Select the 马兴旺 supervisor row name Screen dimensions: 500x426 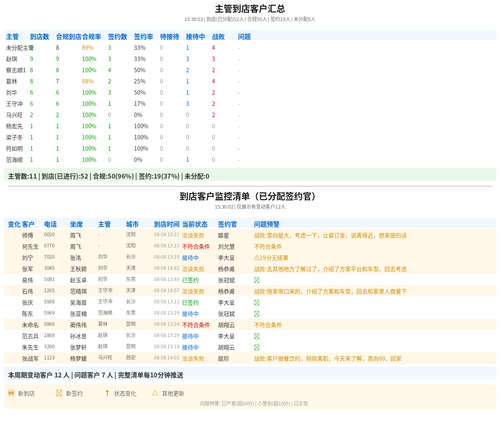click(x=14, y=115)
